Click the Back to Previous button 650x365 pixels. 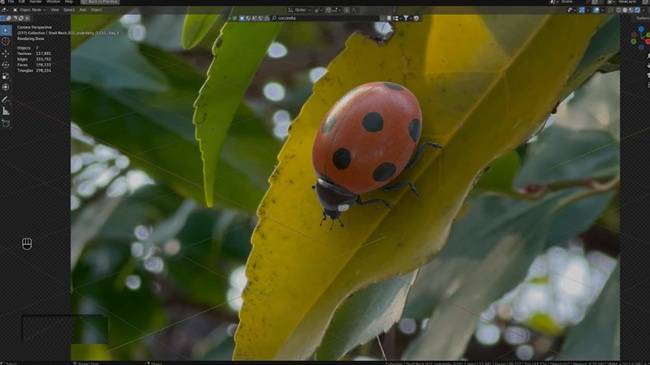click(x=100, y=2)
